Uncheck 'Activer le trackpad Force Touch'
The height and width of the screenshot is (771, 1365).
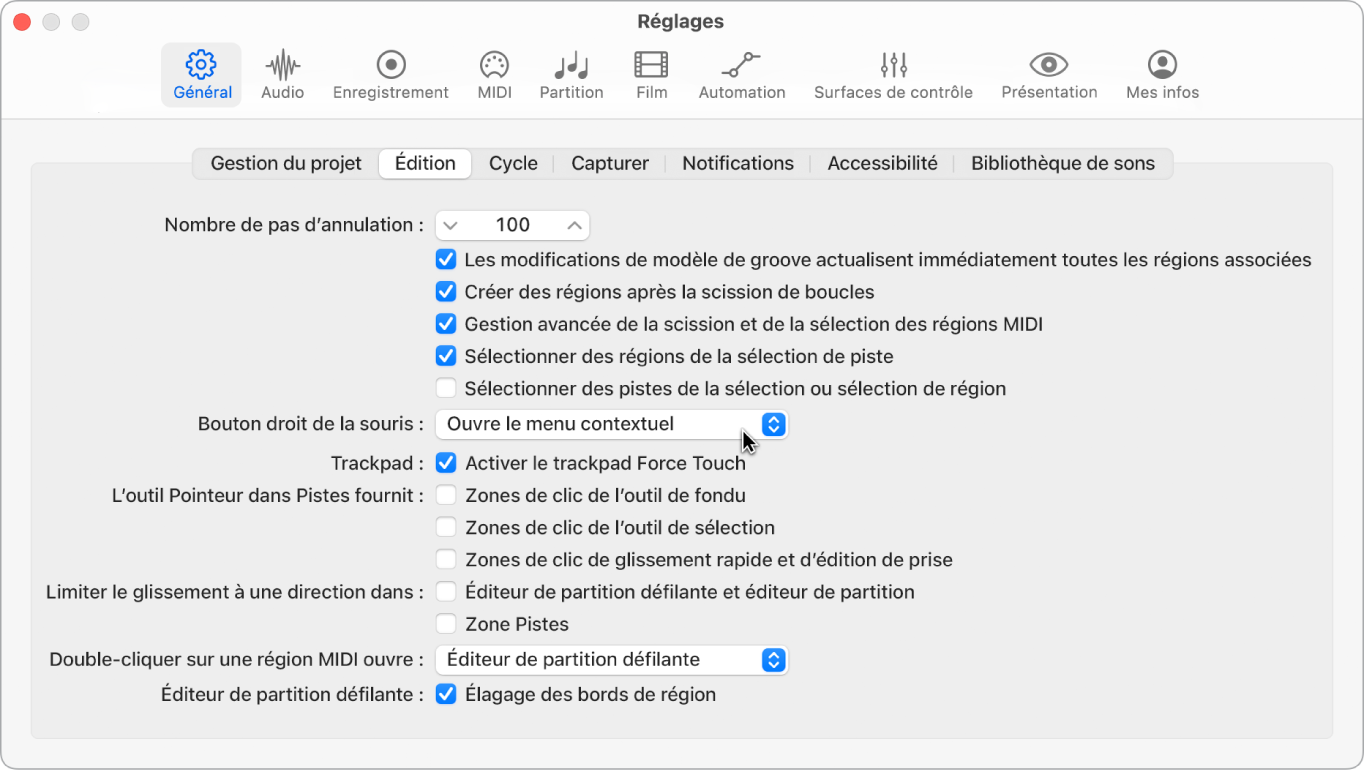(445, 463)
